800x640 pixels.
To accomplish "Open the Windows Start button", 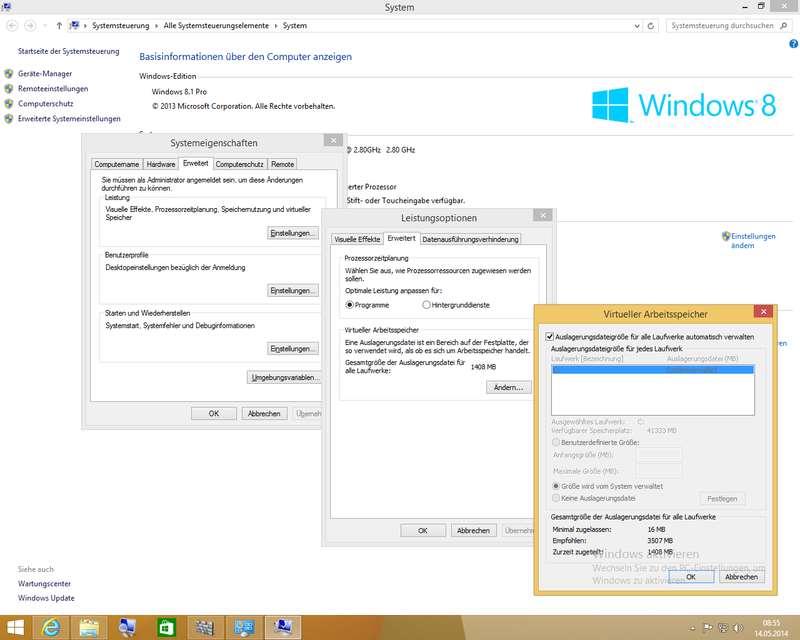I will tap(15, 627).
